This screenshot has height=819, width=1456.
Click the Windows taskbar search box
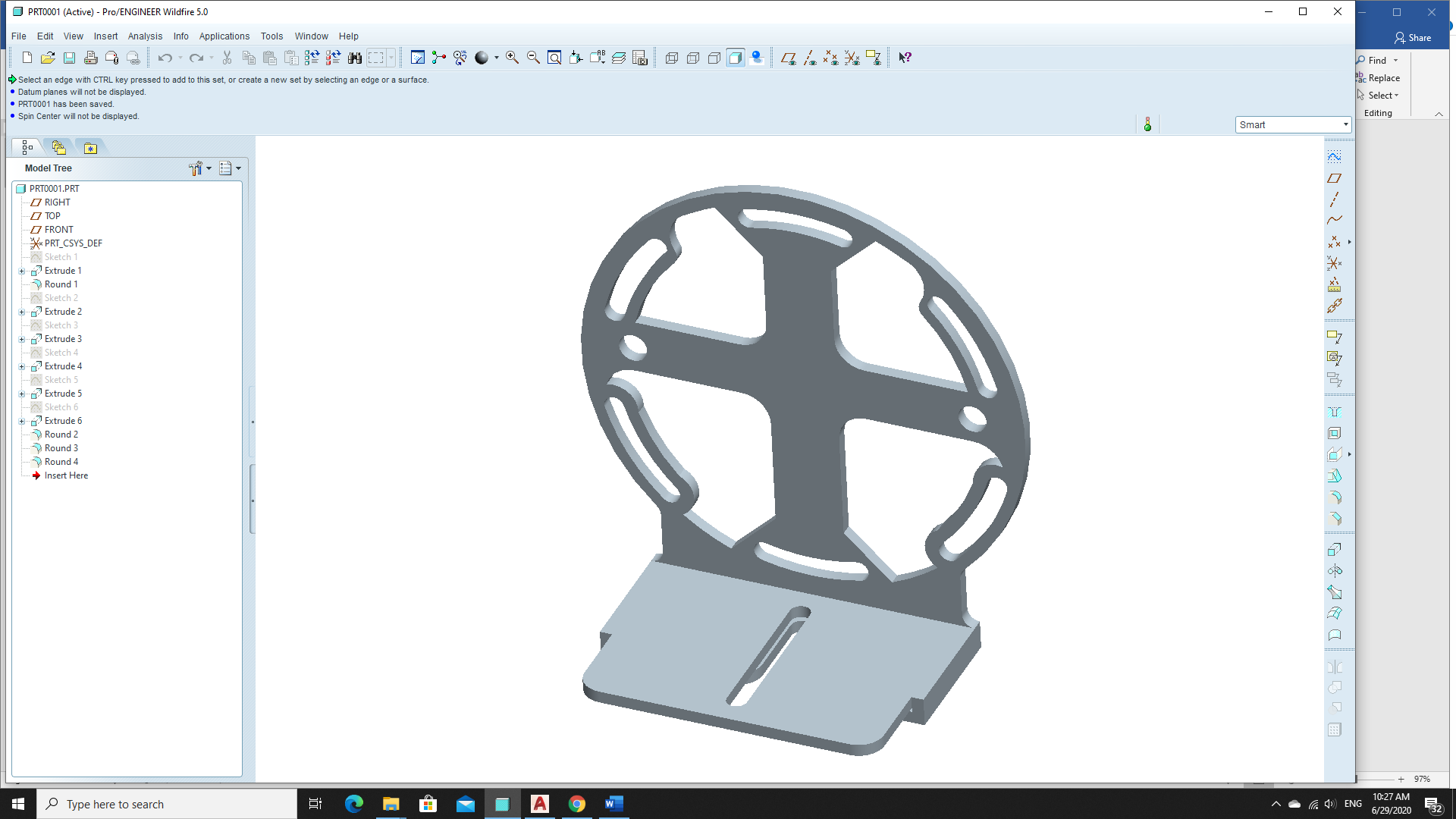tap(167, 804)
